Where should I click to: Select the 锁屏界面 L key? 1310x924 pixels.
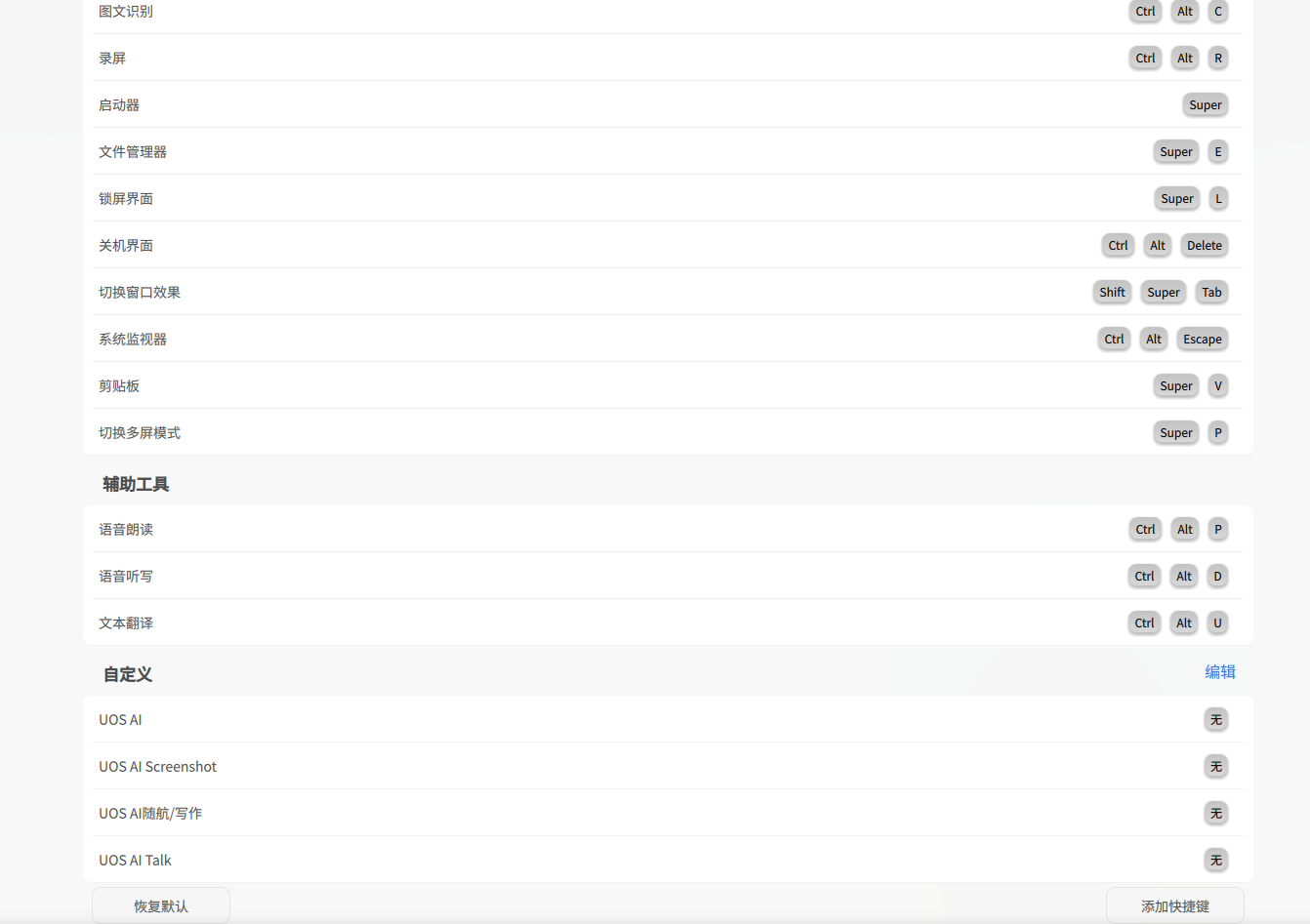(x=1218, y=198)
